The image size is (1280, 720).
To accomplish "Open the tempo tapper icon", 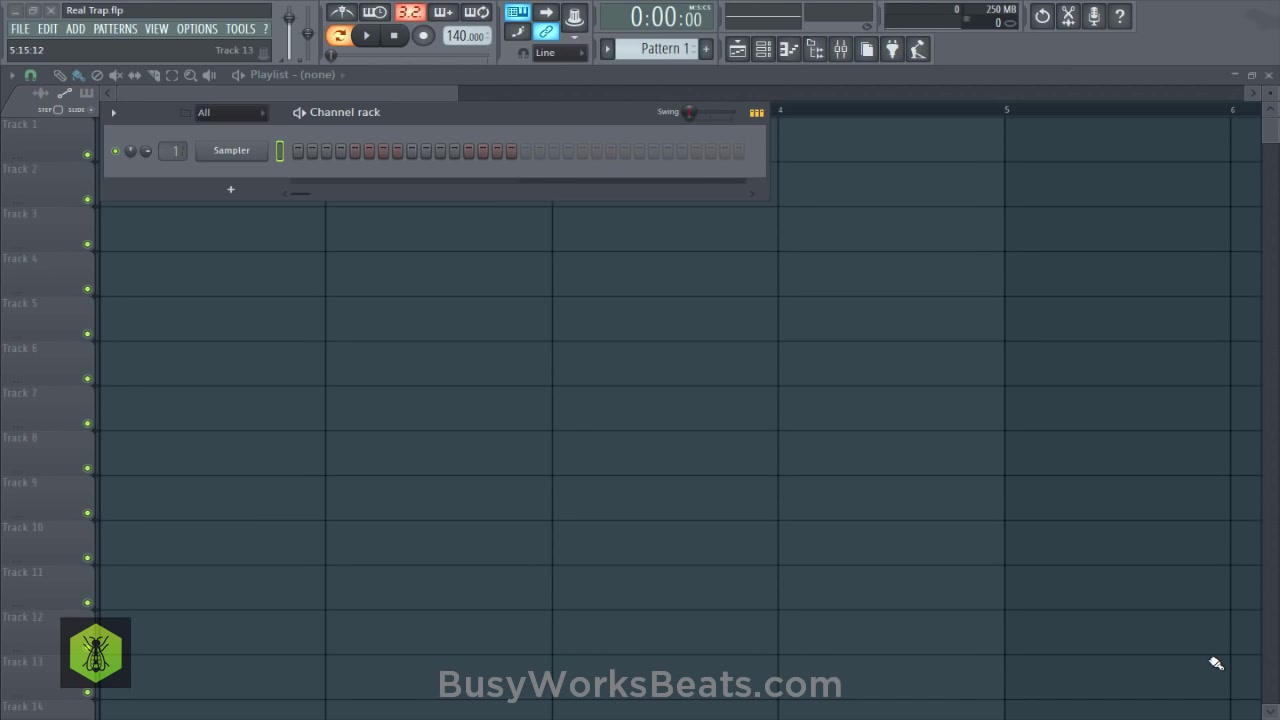I will (918, 49).
